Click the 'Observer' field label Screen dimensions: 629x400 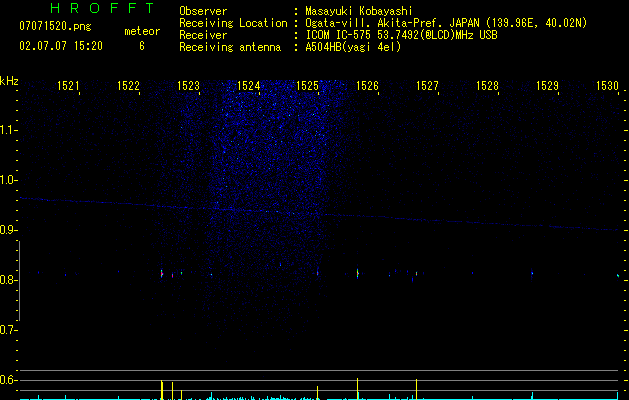(203, 11)
